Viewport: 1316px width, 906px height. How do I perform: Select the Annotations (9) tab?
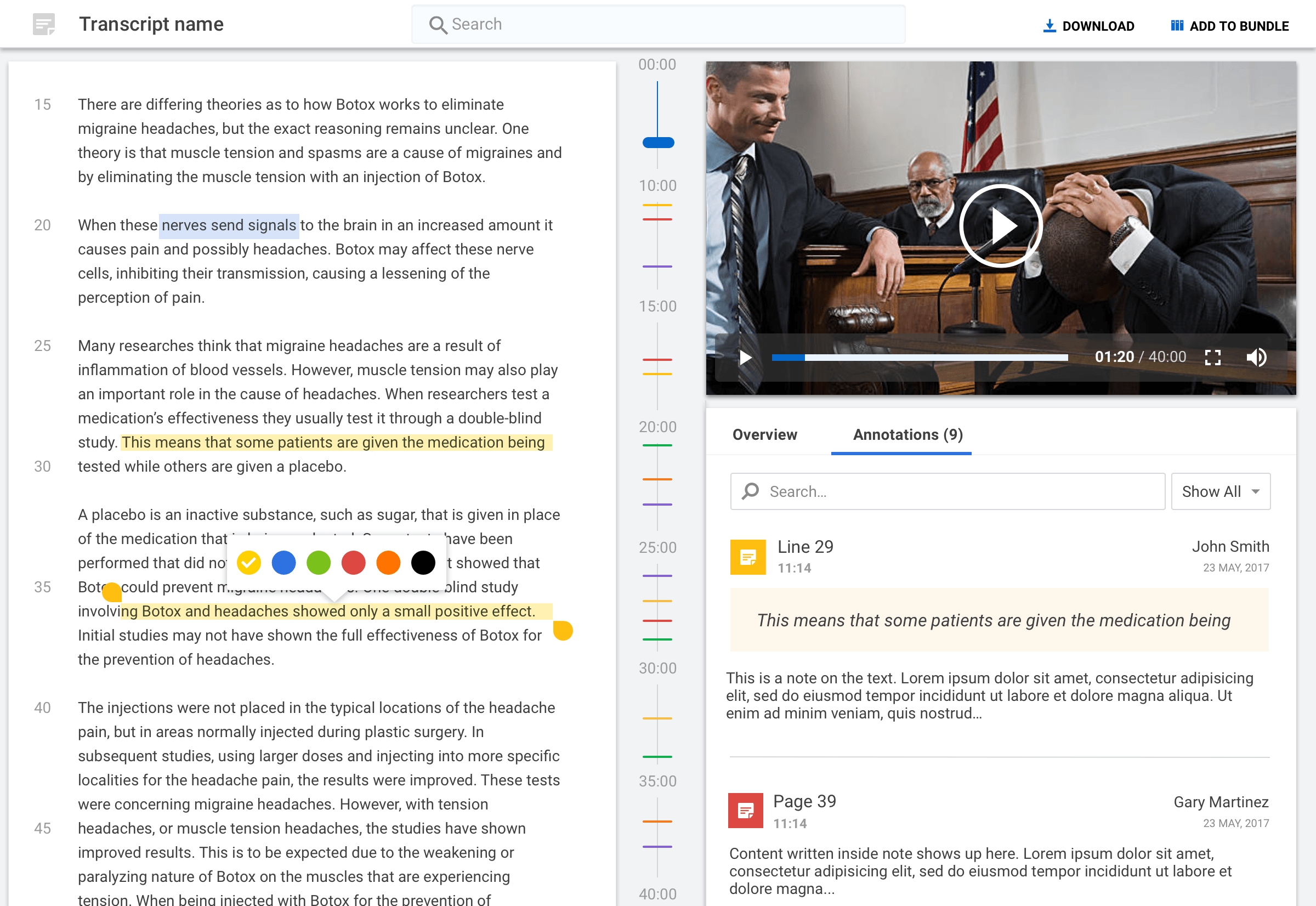click(907, 435)
